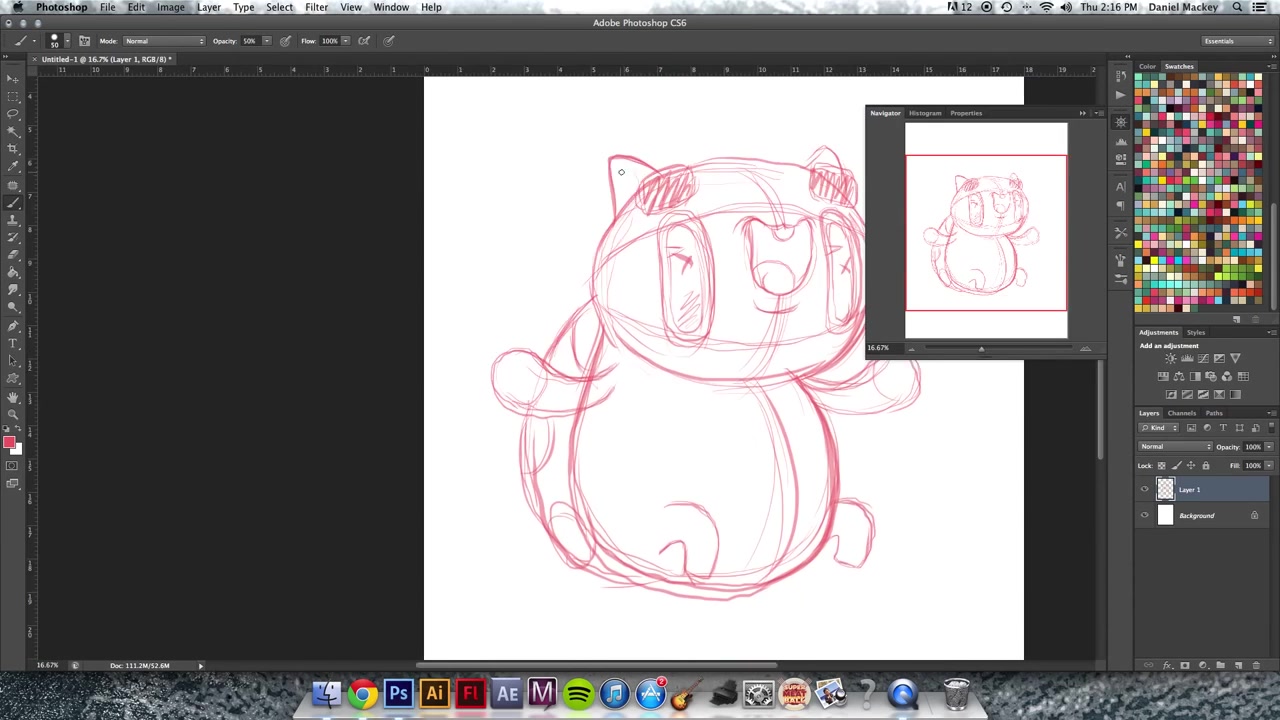Viewport: 1280px width, 720px height.
Task: Select the Magic Wand tool
Action: point(13,131)
